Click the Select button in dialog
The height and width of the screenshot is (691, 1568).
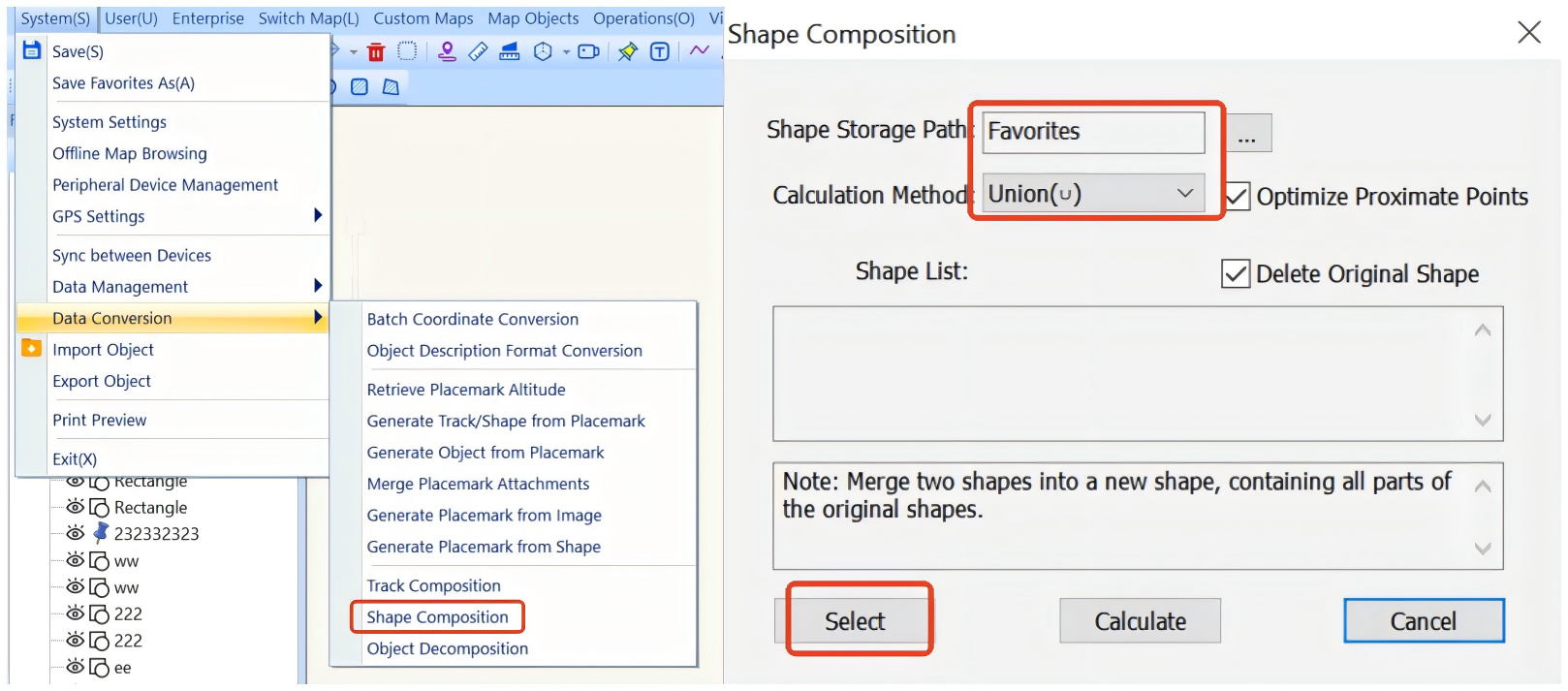tap(855, 621)
